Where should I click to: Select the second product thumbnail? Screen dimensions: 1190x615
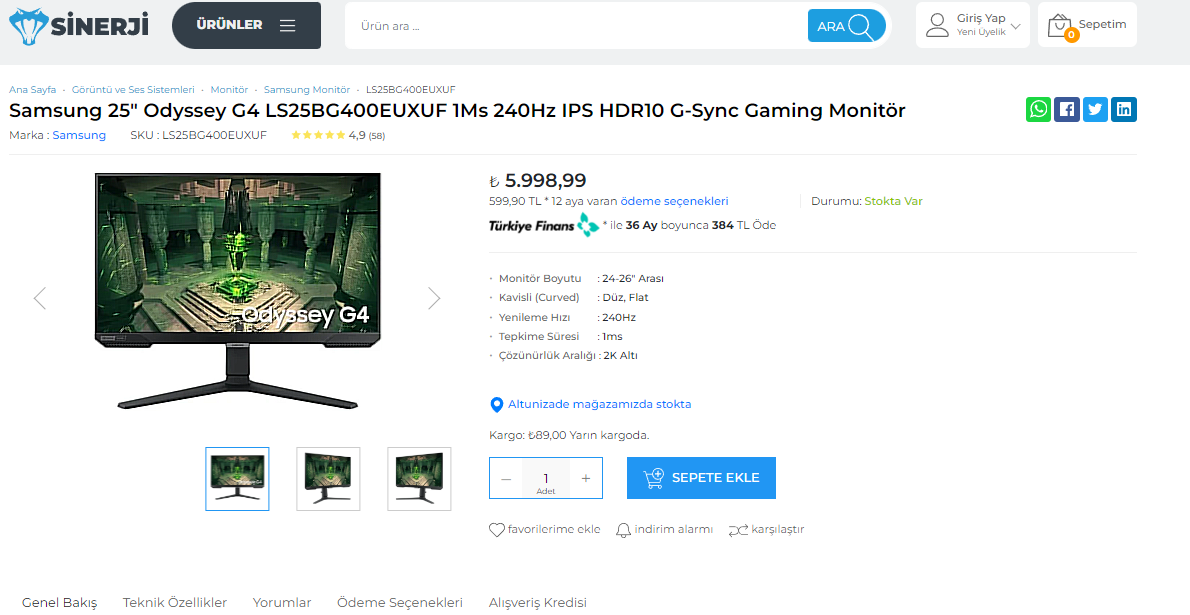(328, 478)
